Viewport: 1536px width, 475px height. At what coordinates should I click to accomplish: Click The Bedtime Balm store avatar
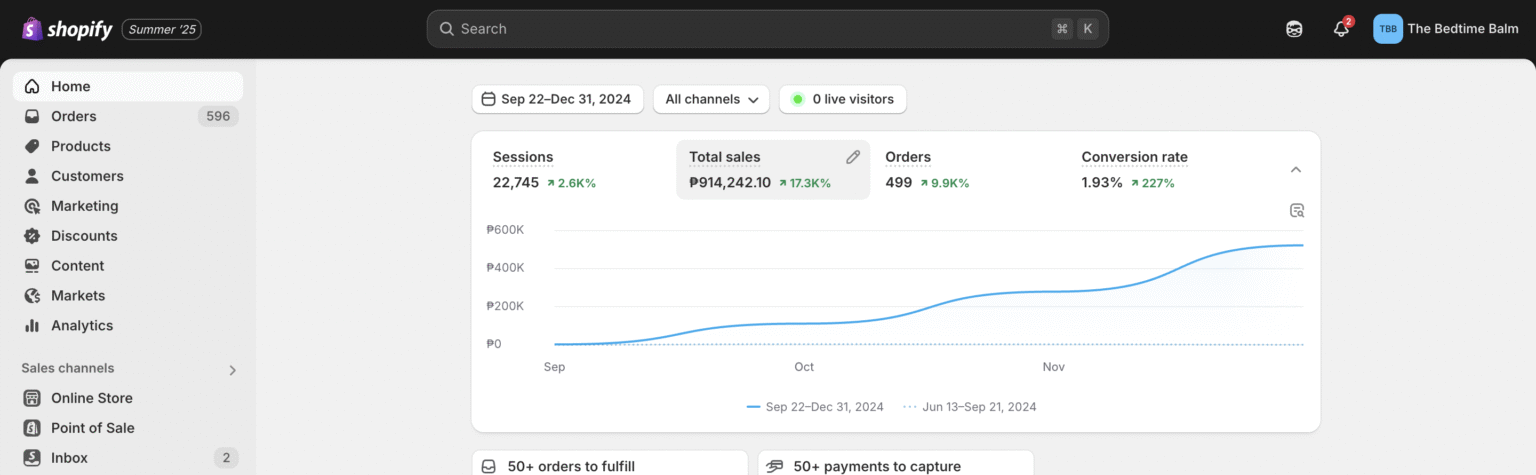point(1388,29)
